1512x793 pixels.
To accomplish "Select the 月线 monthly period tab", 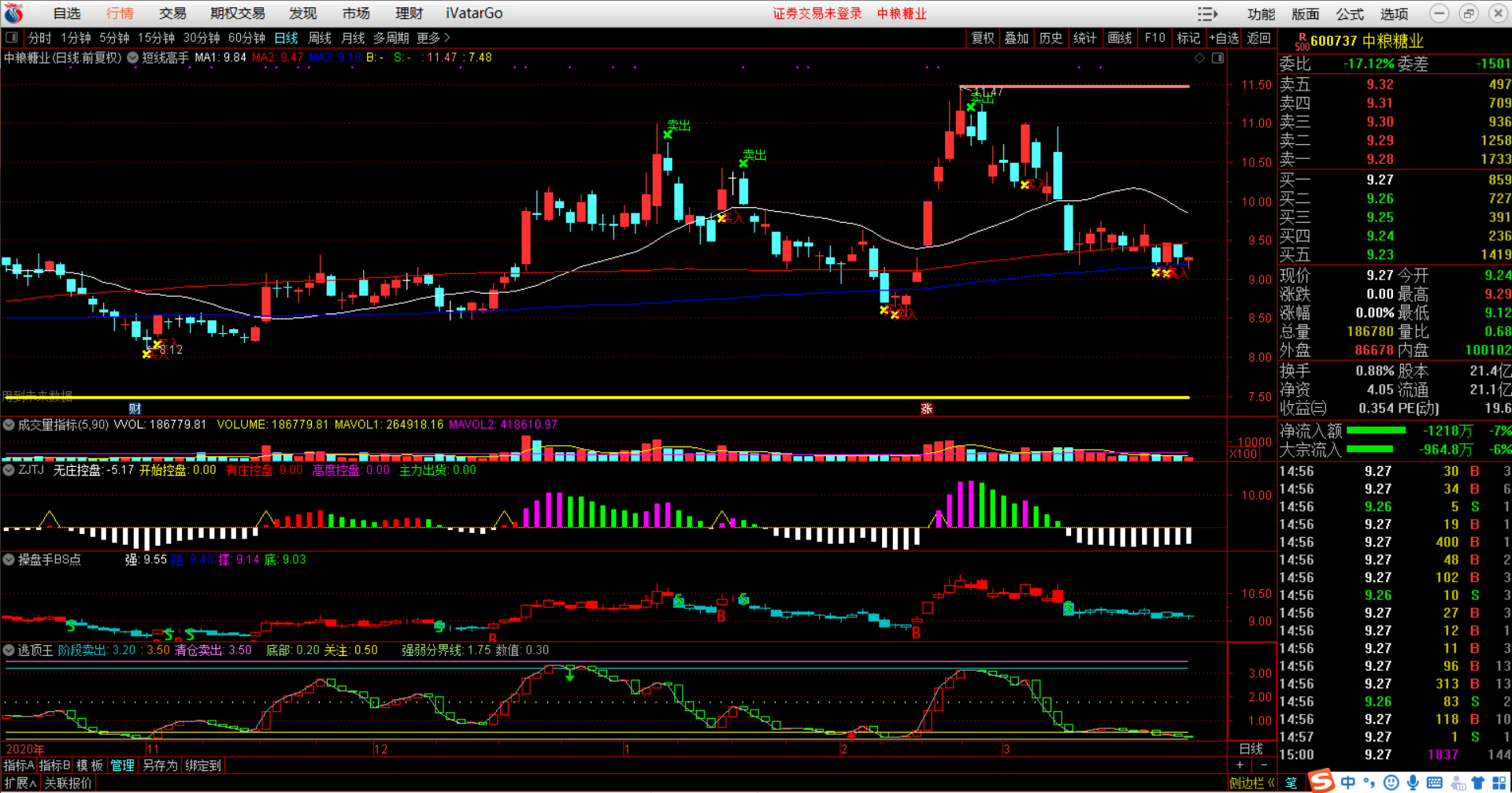I will pos(353,38).
